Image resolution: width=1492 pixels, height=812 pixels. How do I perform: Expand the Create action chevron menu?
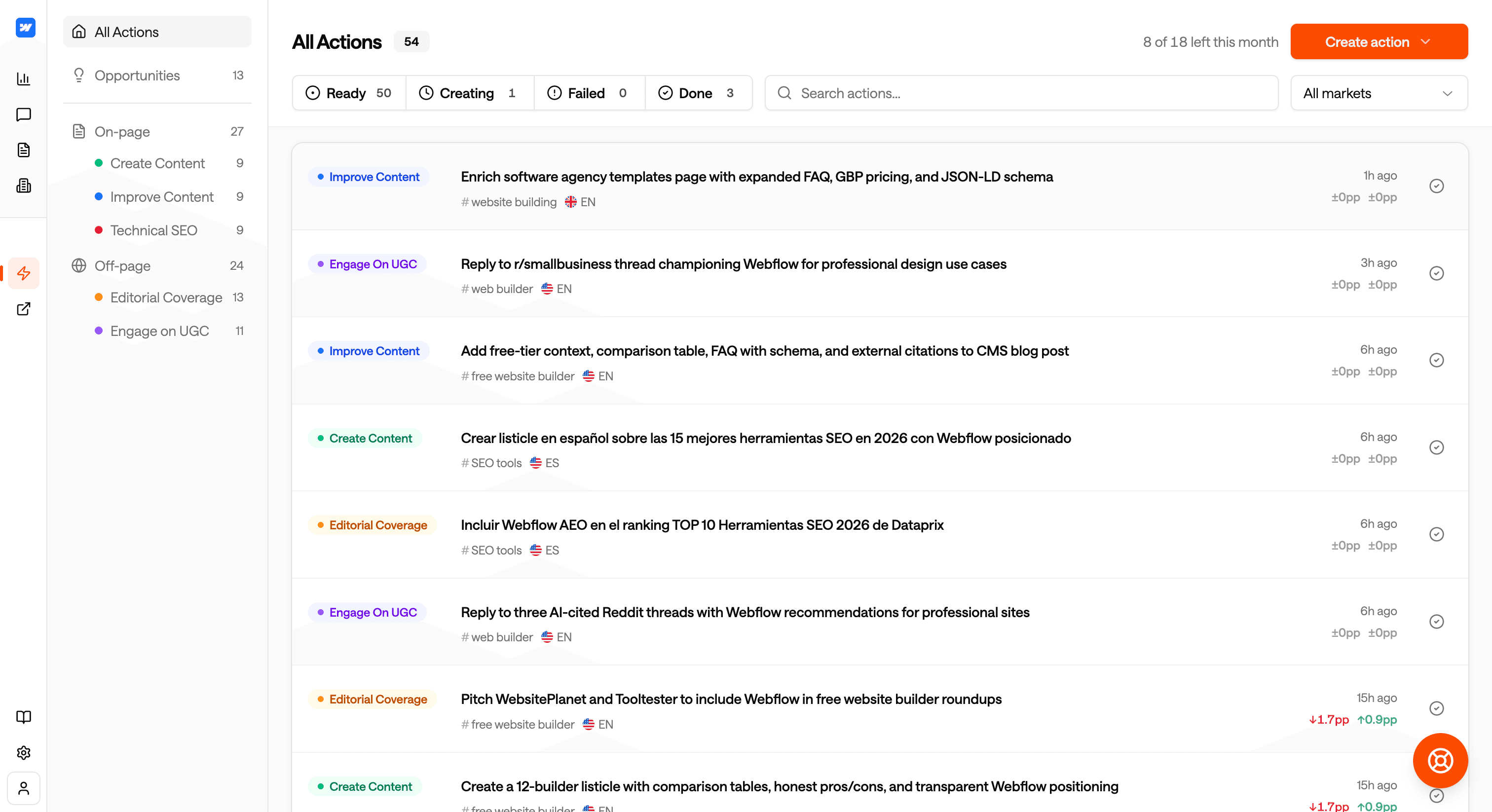(x=1426, y=42)
